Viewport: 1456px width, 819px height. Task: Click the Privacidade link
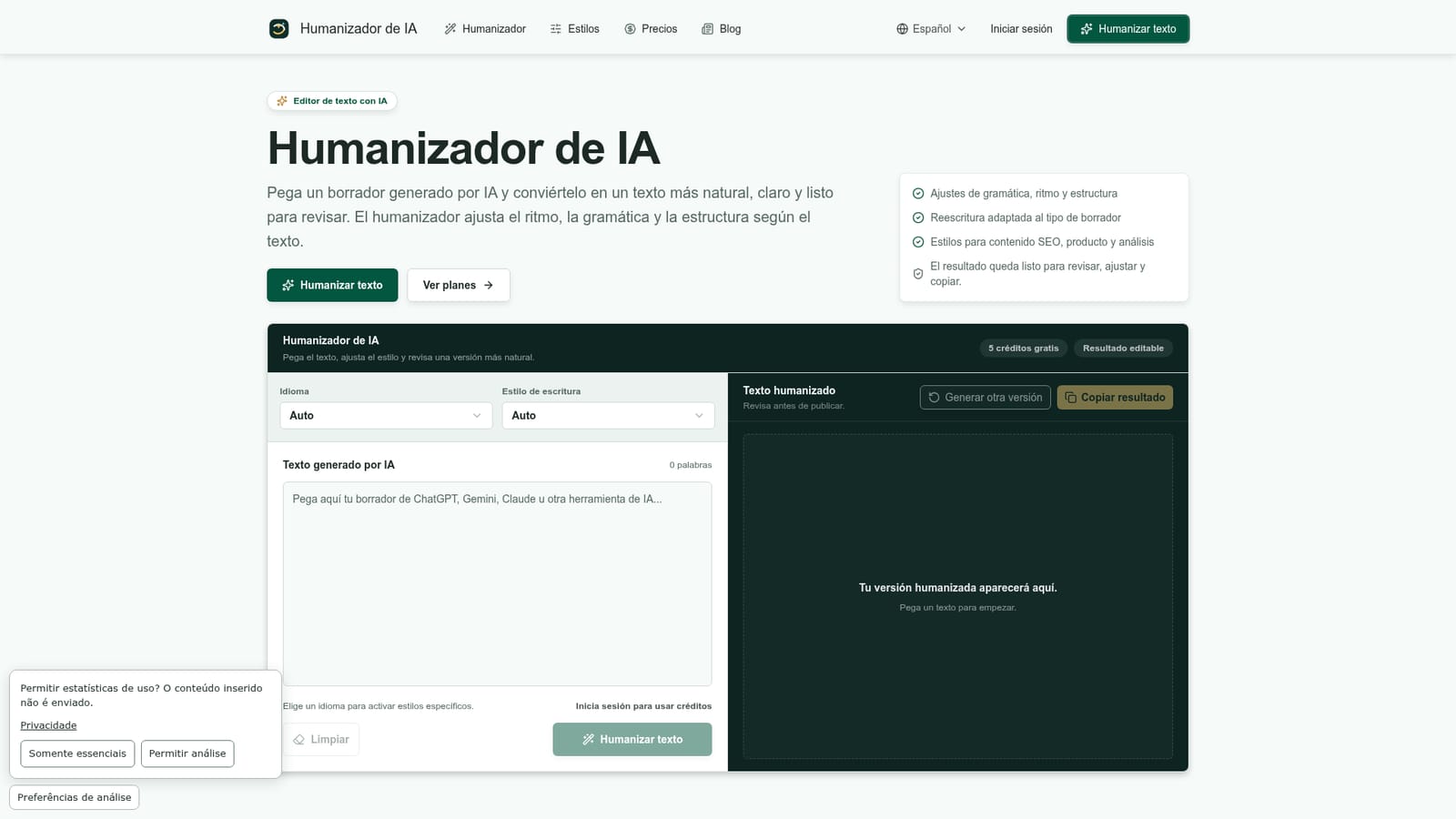[48, 725]
